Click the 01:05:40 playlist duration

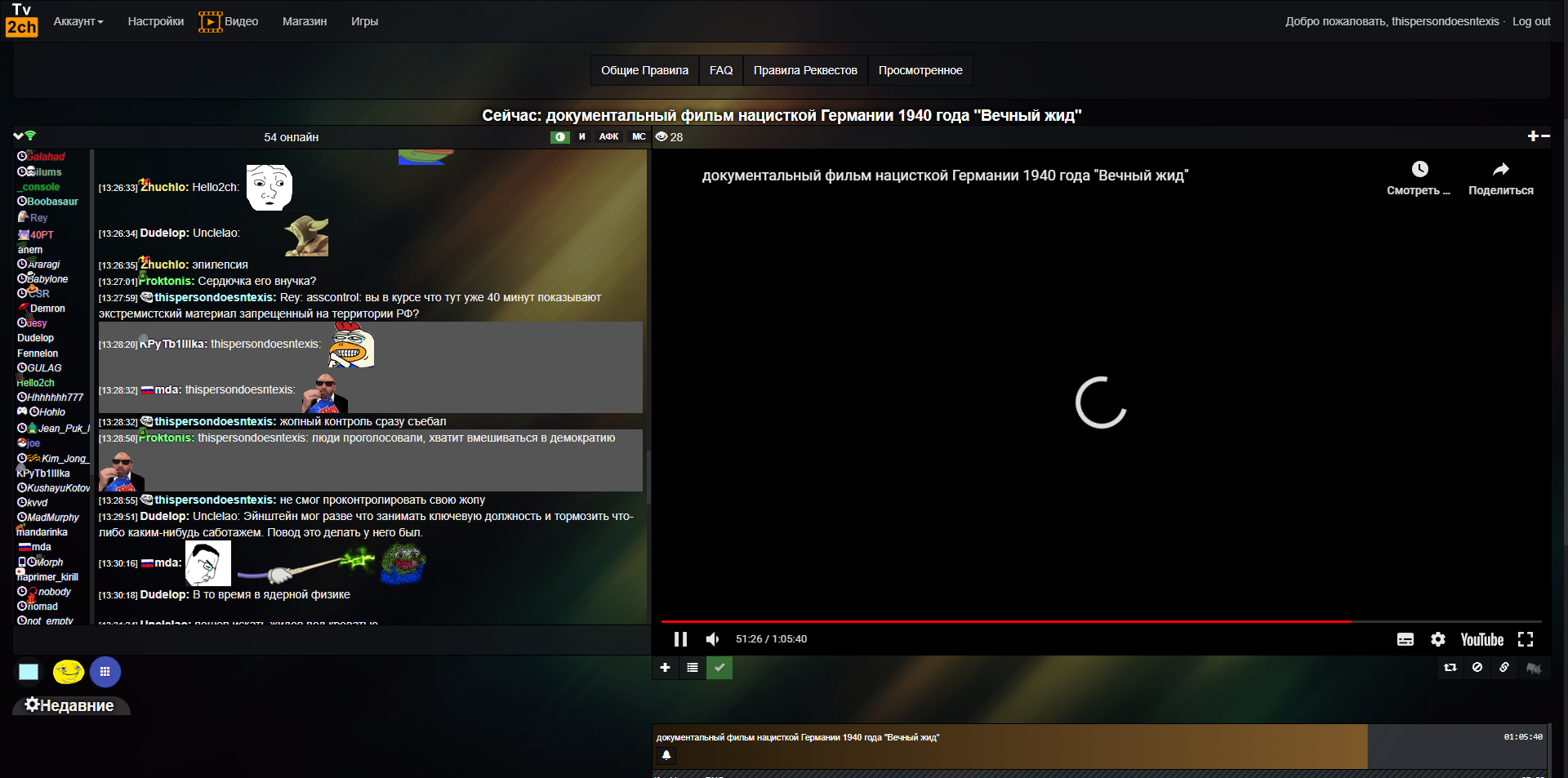[x=1523, y=737]
